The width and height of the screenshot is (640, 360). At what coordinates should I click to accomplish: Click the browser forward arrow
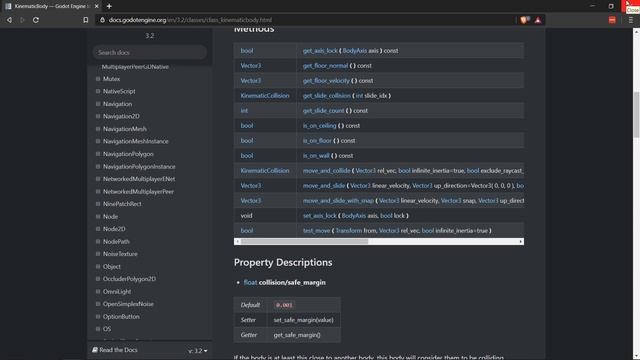(x=22, y=20)
